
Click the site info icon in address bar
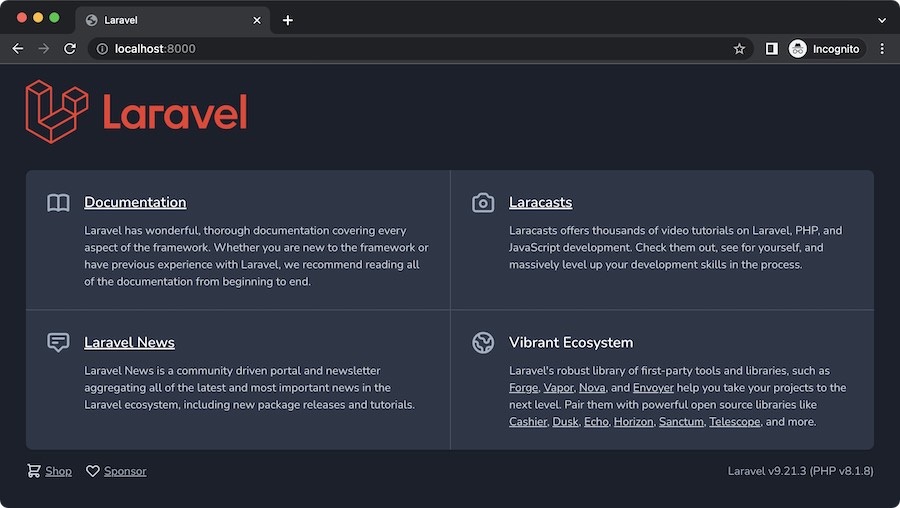[x=102, y=49]
